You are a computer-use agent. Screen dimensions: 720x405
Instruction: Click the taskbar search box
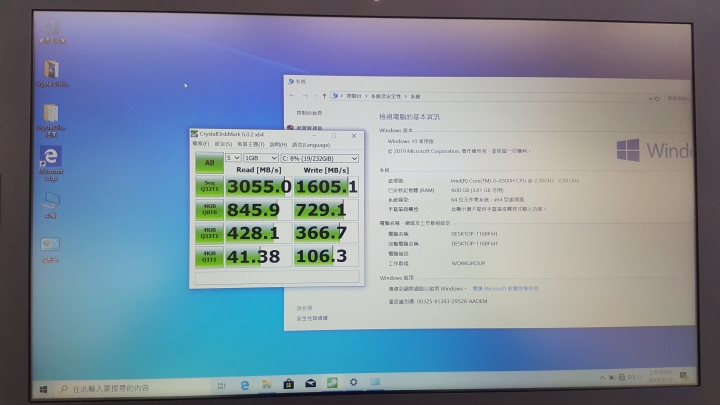(x=133, y=388)
